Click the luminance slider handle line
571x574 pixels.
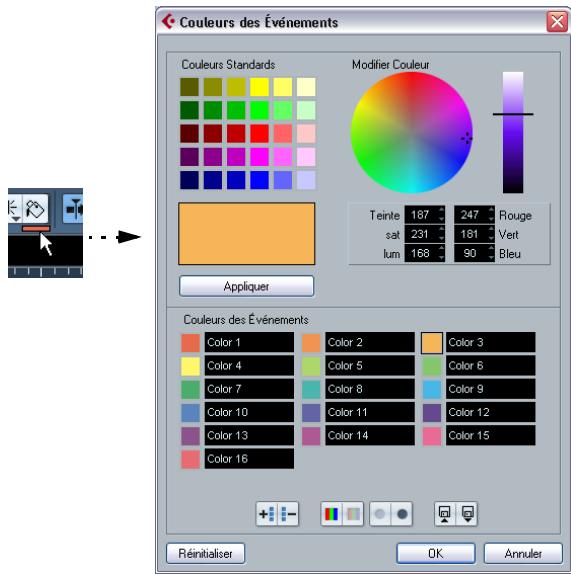pos(513,114)
